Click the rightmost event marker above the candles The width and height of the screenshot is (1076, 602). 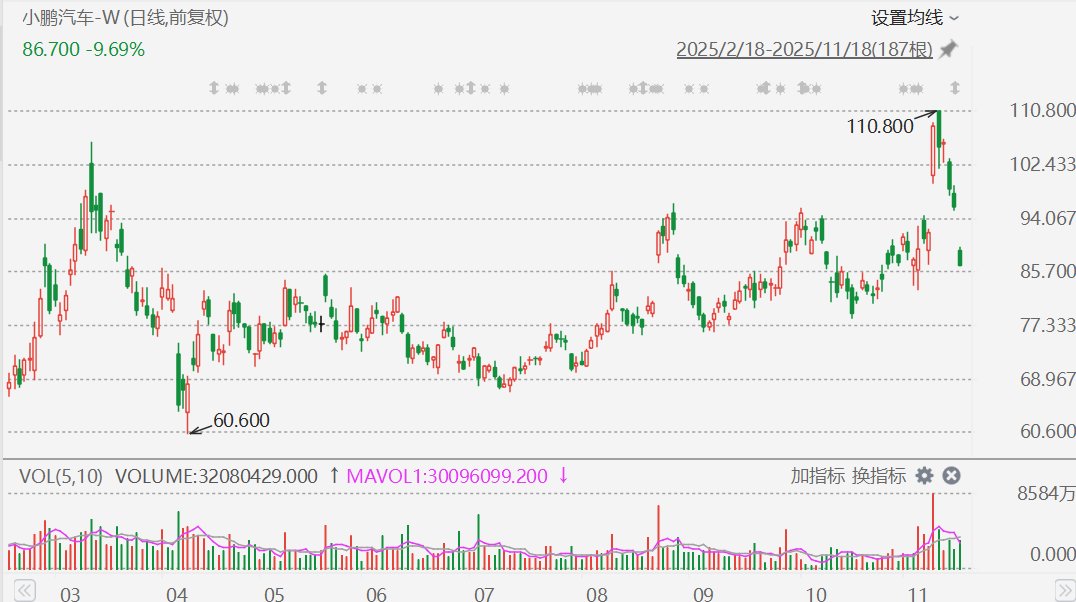pyautogui.click(x=954, y=88)
